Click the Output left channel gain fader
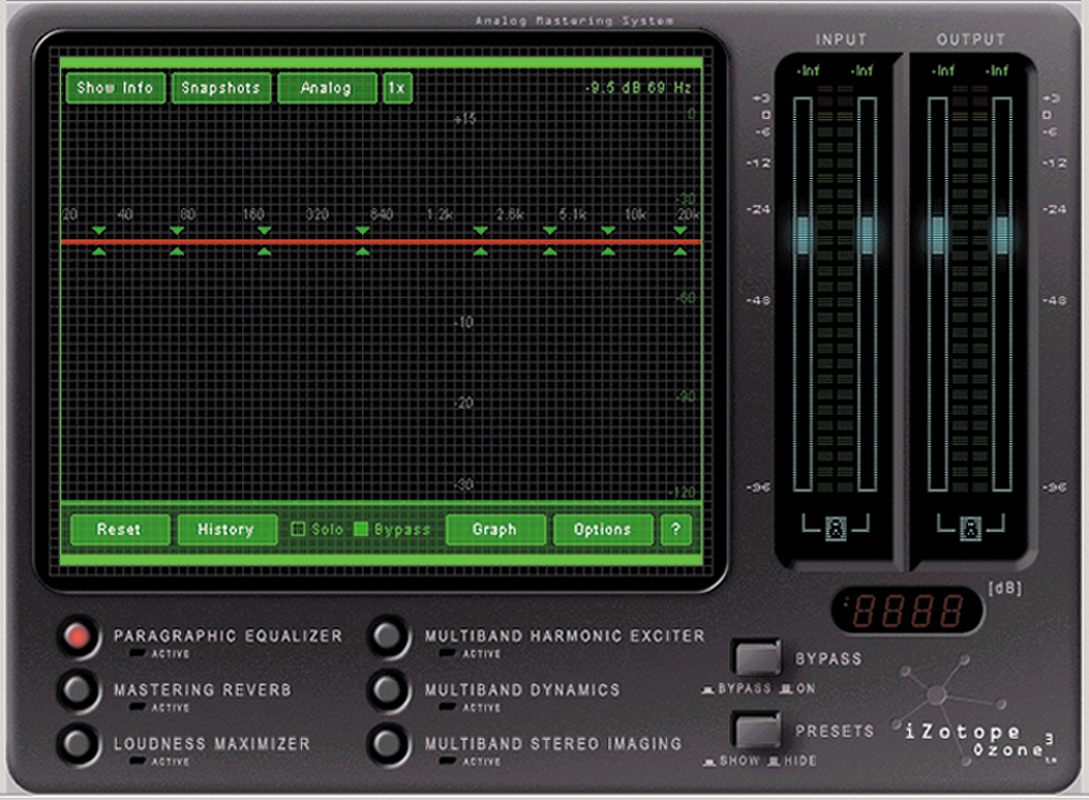 938,235
